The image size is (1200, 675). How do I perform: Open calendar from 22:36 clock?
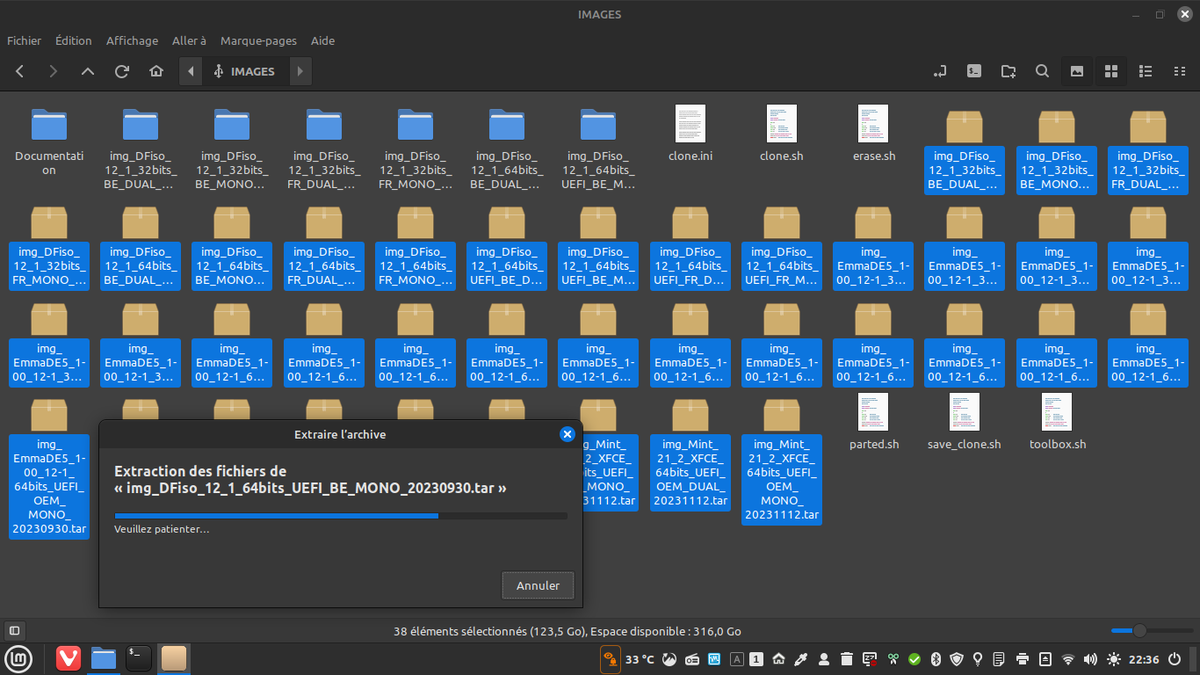click(x=1145, y=659)
